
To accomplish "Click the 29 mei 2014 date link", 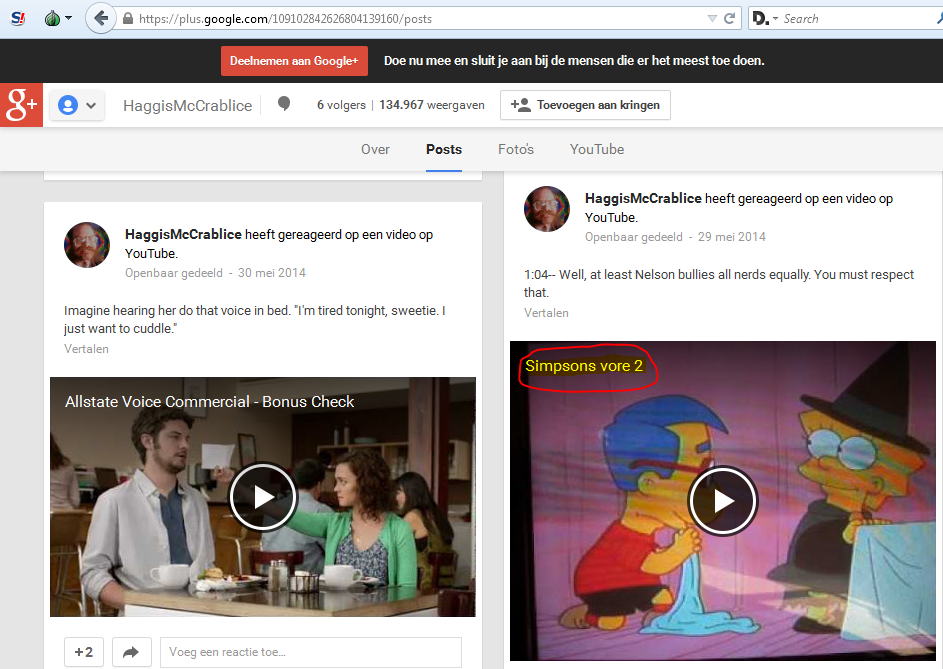I will (732, 237).
